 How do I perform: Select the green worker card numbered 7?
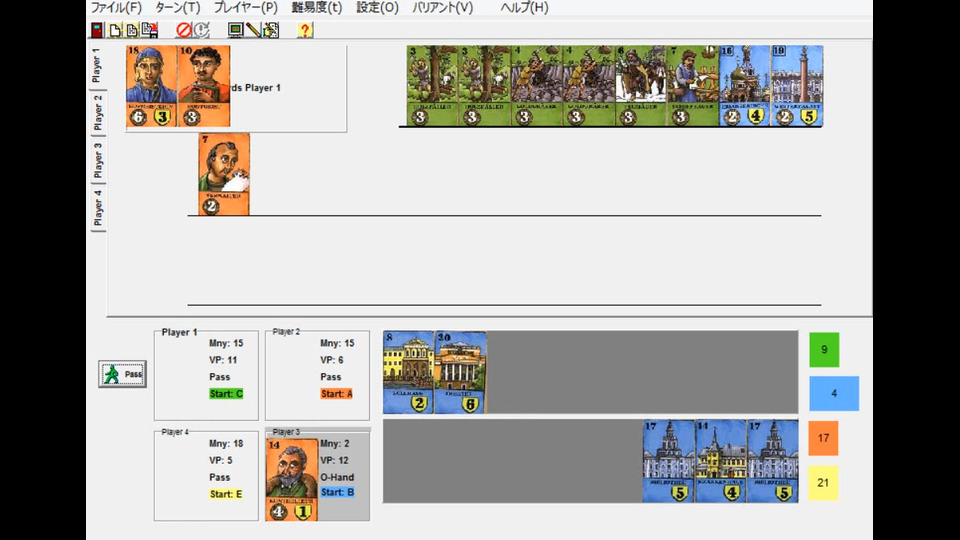pyautogui.click(x=693, y=86)
